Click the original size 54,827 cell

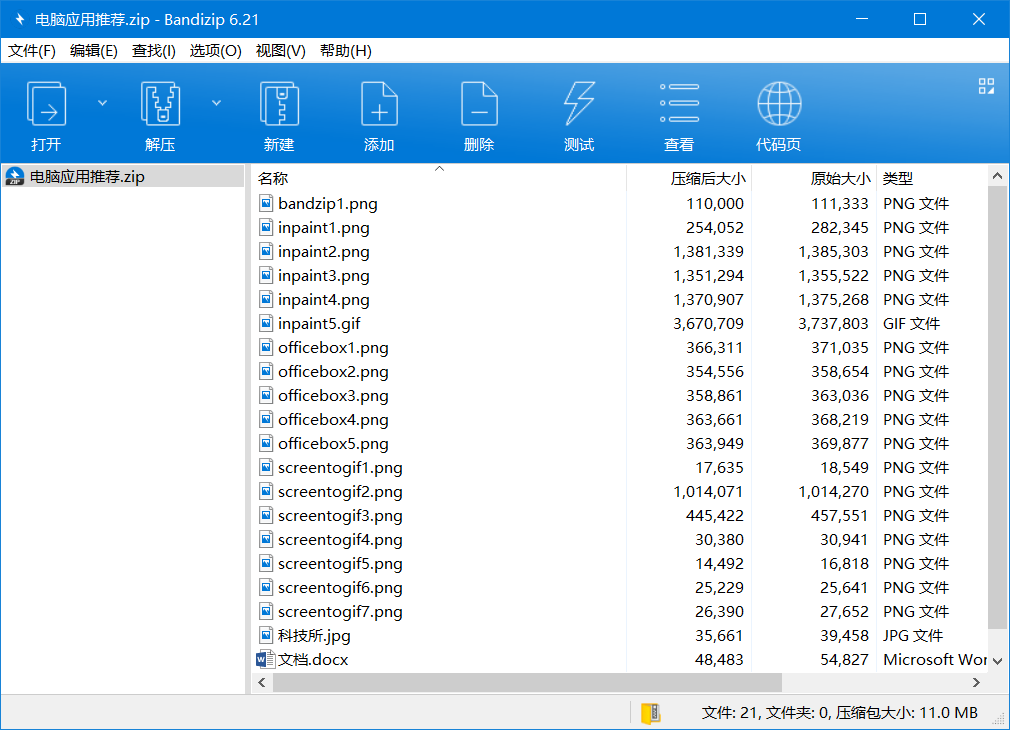(844, 659)
